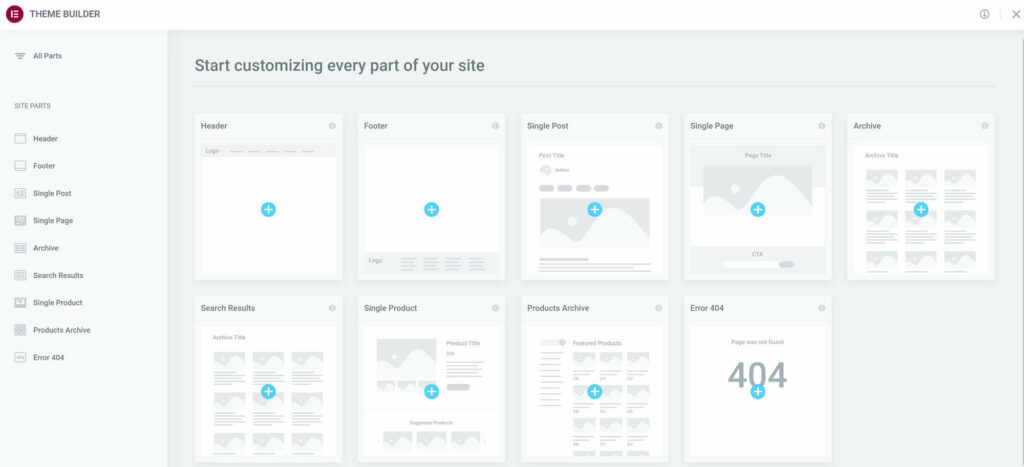Open Single Page in sidebar

53,221
